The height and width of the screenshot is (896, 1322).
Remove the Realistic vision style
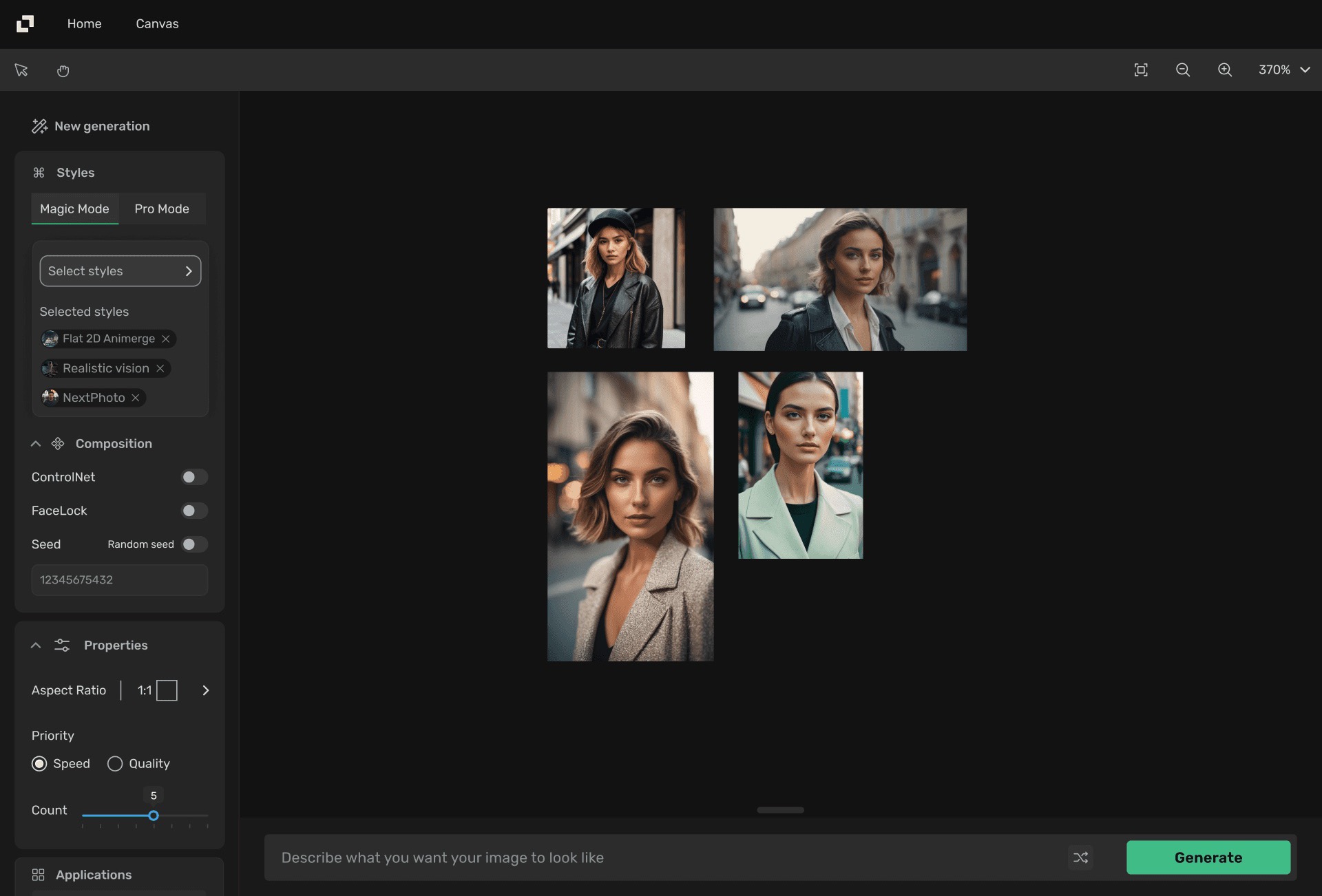pyautogui.click(x=160, y=368)
